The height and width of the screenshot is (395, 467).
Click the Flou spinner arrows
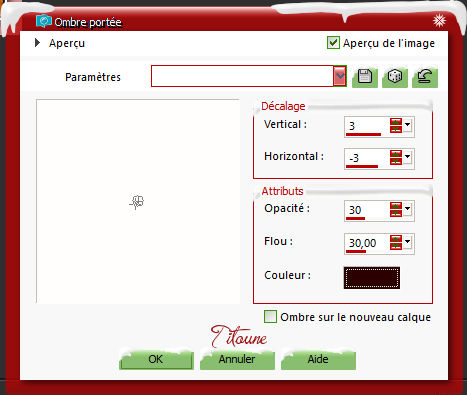(x=396, y=242)
